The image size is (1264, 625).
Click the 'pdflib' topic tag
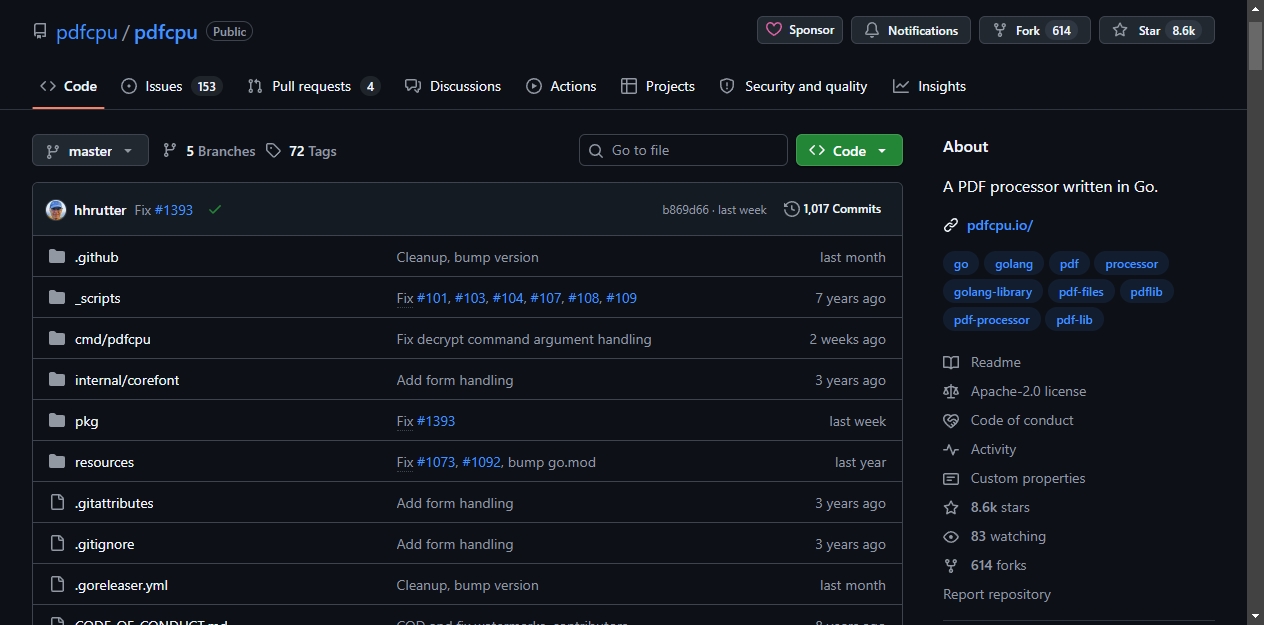(1147, 292)
